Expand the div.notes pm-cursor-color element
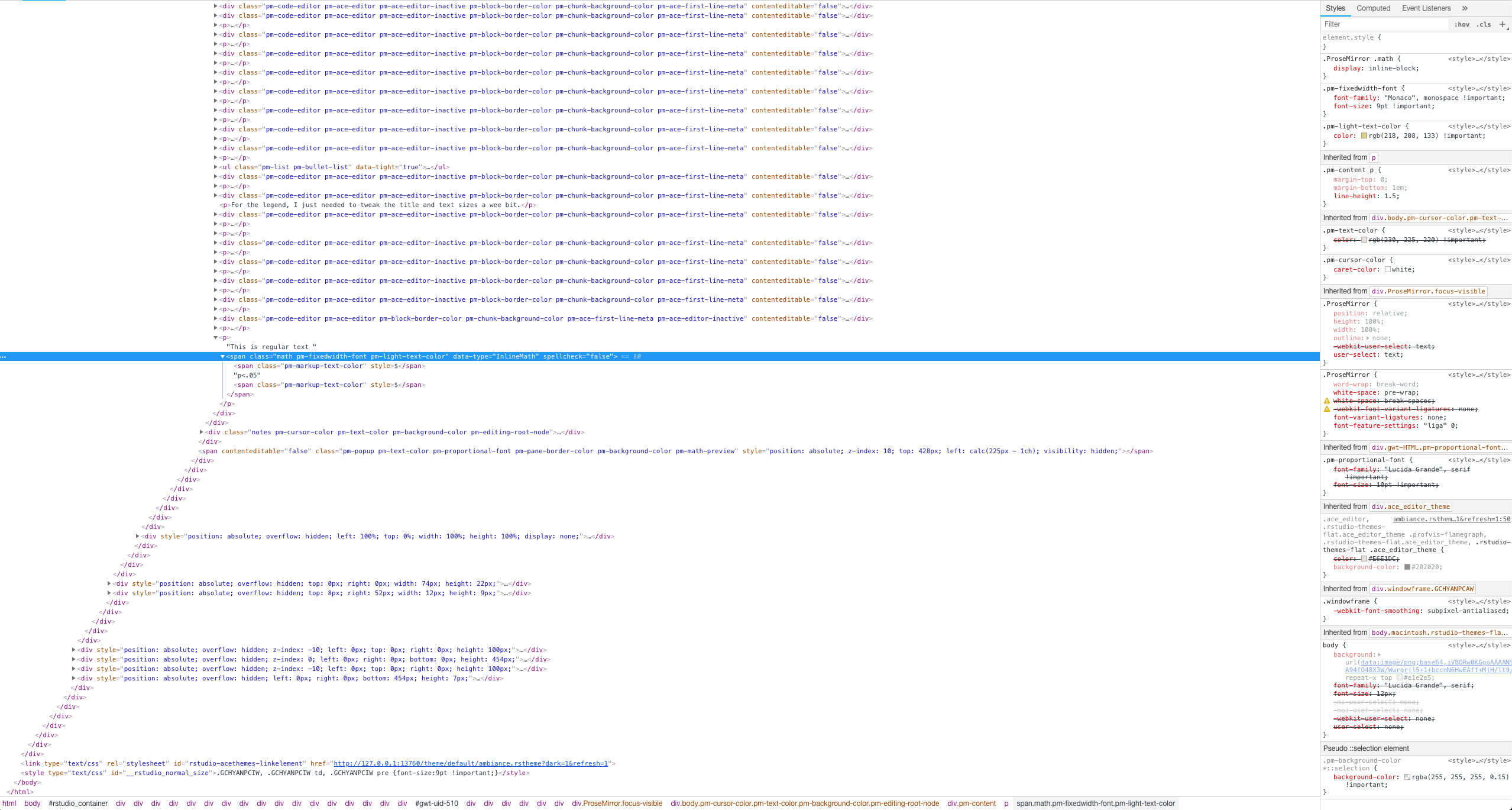The height and width of the screenshot is (810, 1512). click(202, 432)
